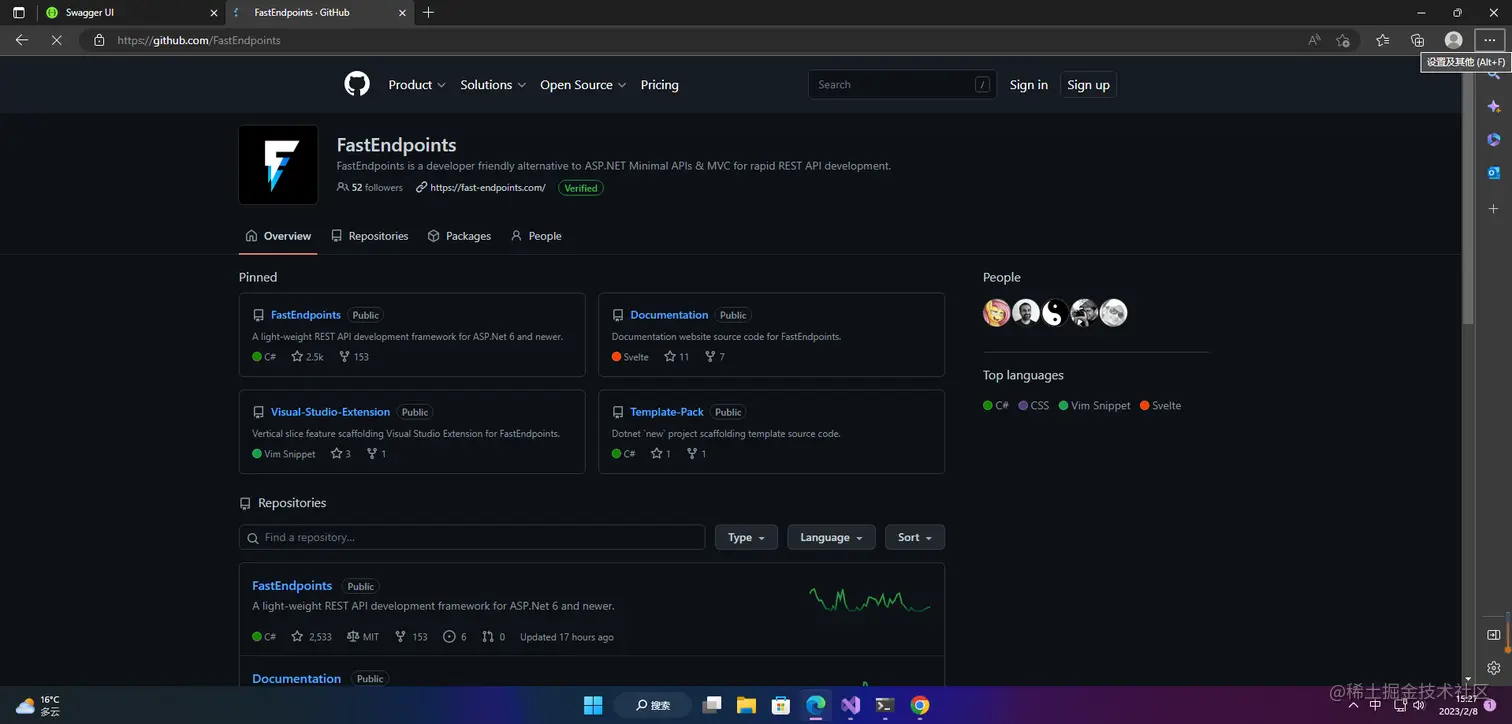
Task: Click the Sign up button
Action: pyautogui.click(x=1088, y=85)
